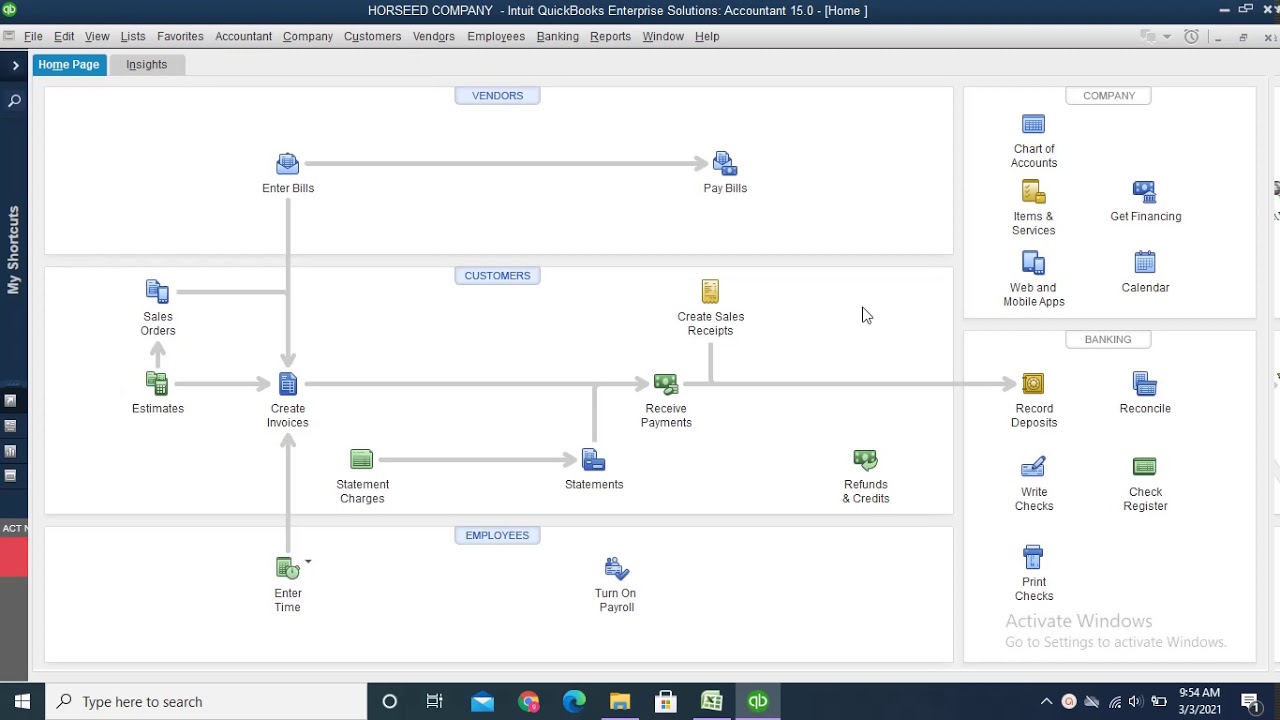Open the File menu
The height and width of the screenshot is (720, 1280).
click(x=33, y=36)
